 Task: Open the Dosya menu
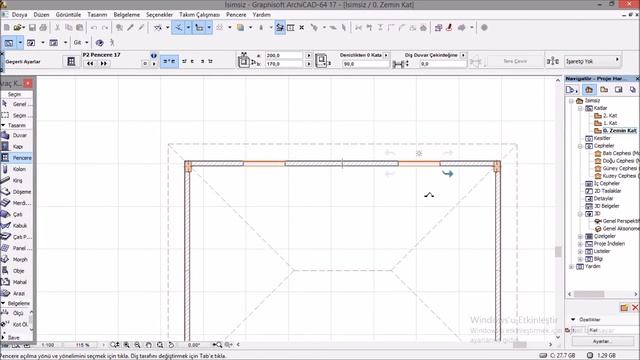(x=19, y=15)
